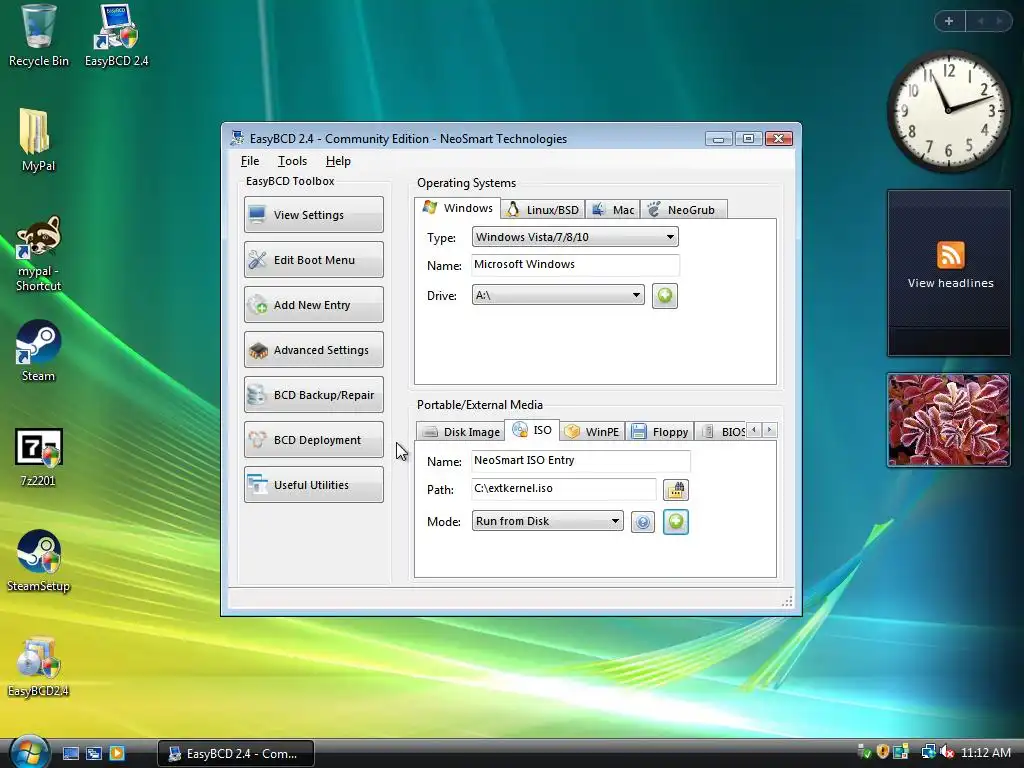Switch to the Linux/BSD tab
1024x768 pixels.
point(543,210)
